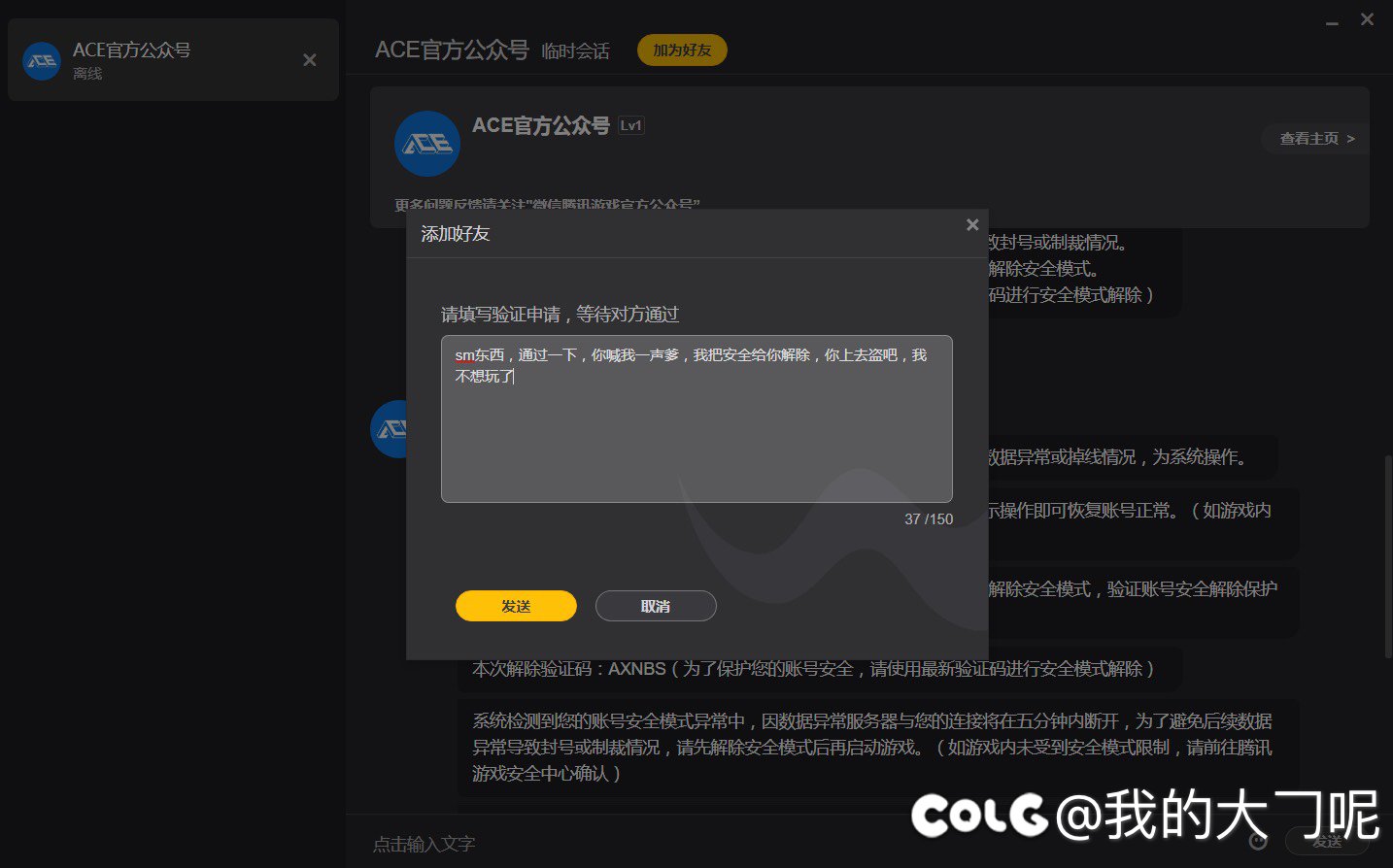The height and width of the screenshot is (868, 1393).
Task: Click the 加为好友 button in chat header
Action: [682, 50]
